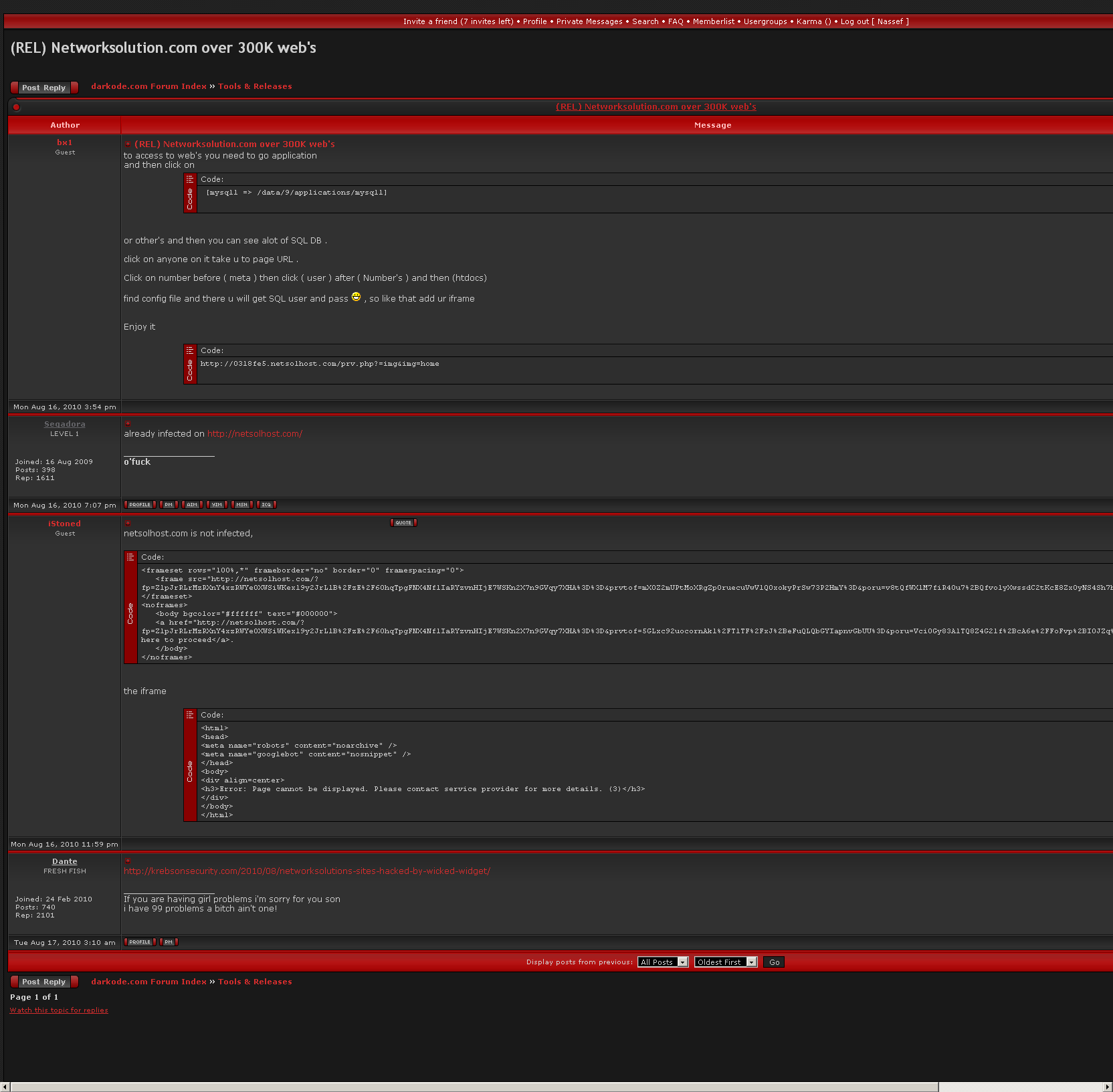Screen dimensions: 1113x1092
Task: Click 'Watch this topic for replies' link
Action: [x=59, y=1010]
